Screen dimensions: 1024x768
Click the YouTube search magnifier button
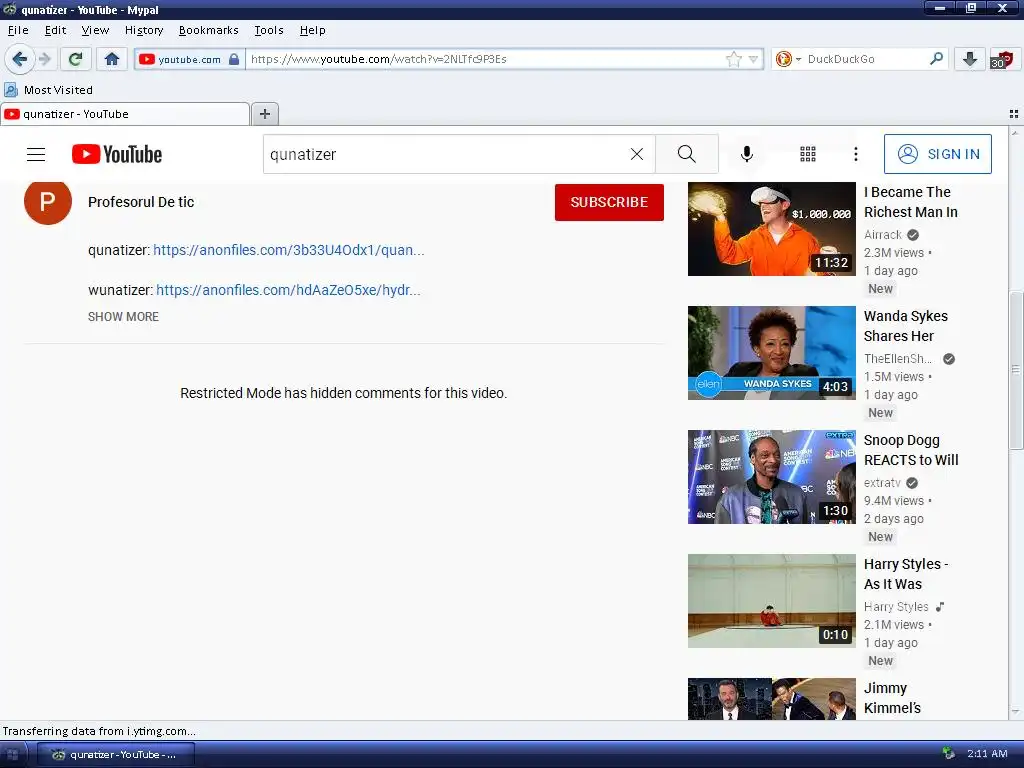click(x=686, y=154)
